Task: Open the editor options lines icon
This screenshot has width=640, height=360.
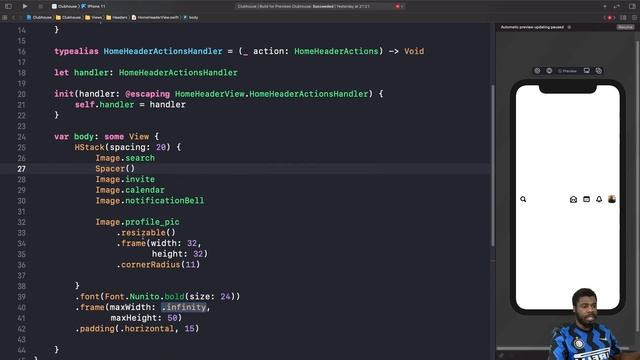Action: (x=623, y=18)
